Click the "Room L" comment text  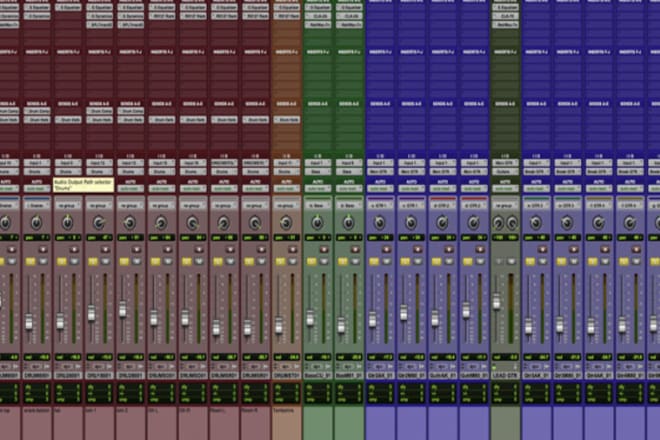(x=218, y=410)
